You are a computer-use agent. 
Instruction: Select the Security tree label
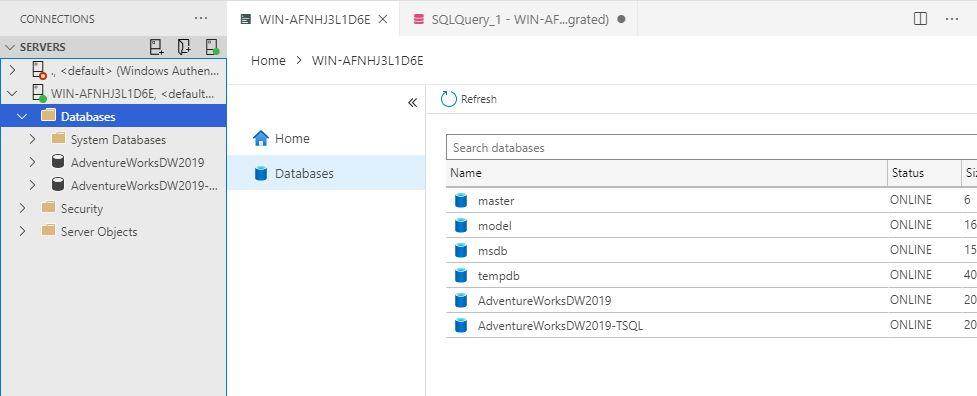click(82, 209)
